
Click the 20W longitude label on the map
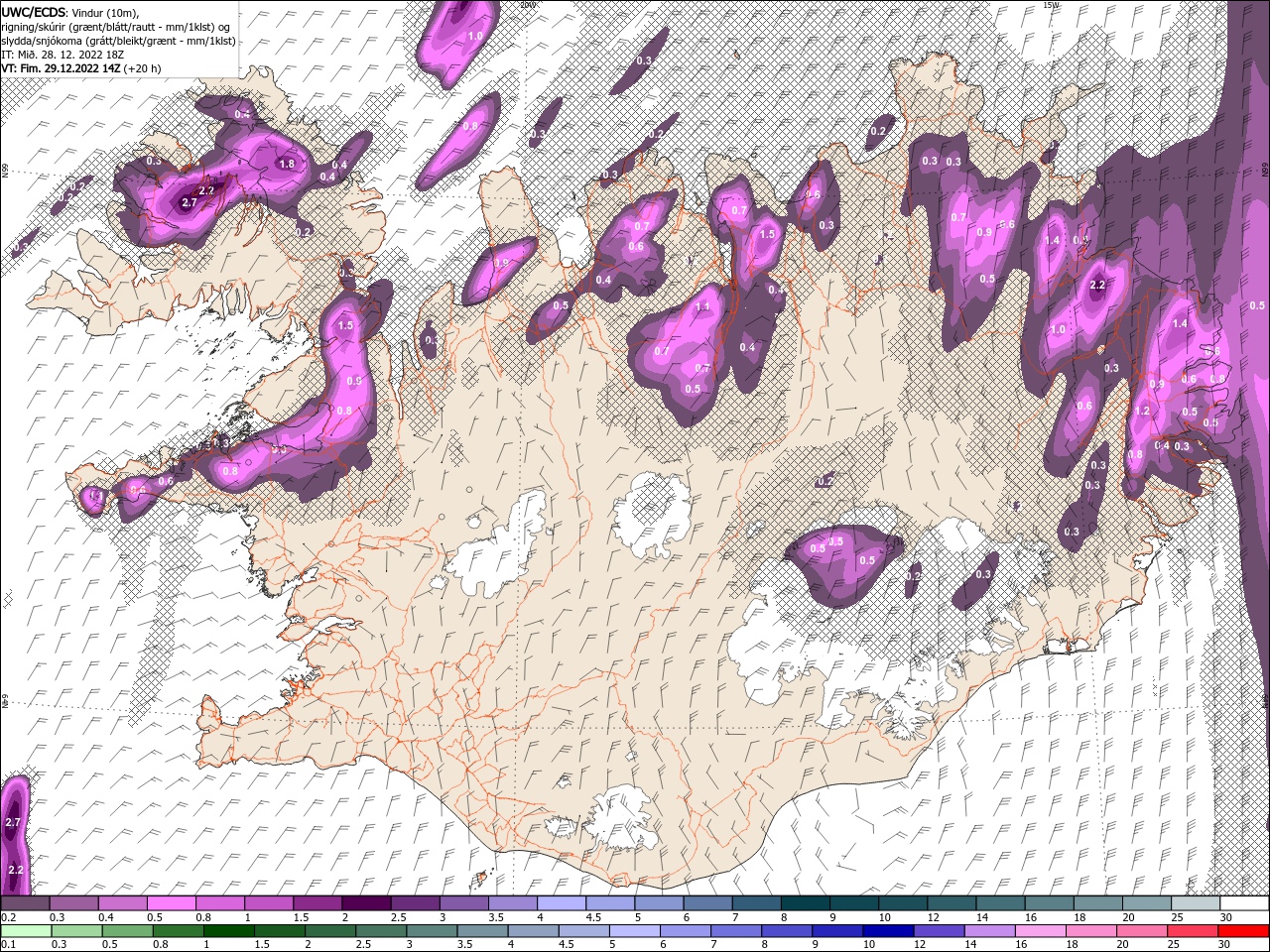527,5
